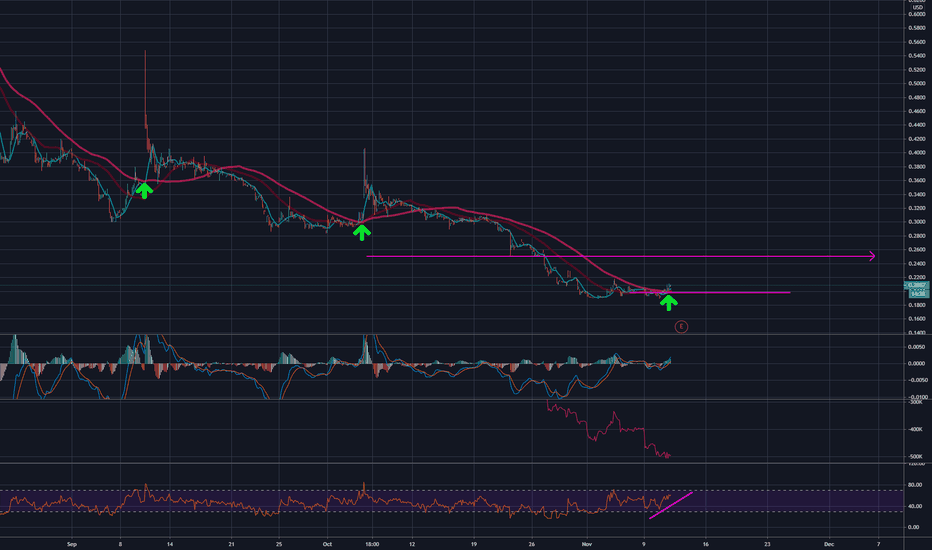Click the 0.4000 price axis label
The width and height of the screenshot is (932, 550).
917,152
